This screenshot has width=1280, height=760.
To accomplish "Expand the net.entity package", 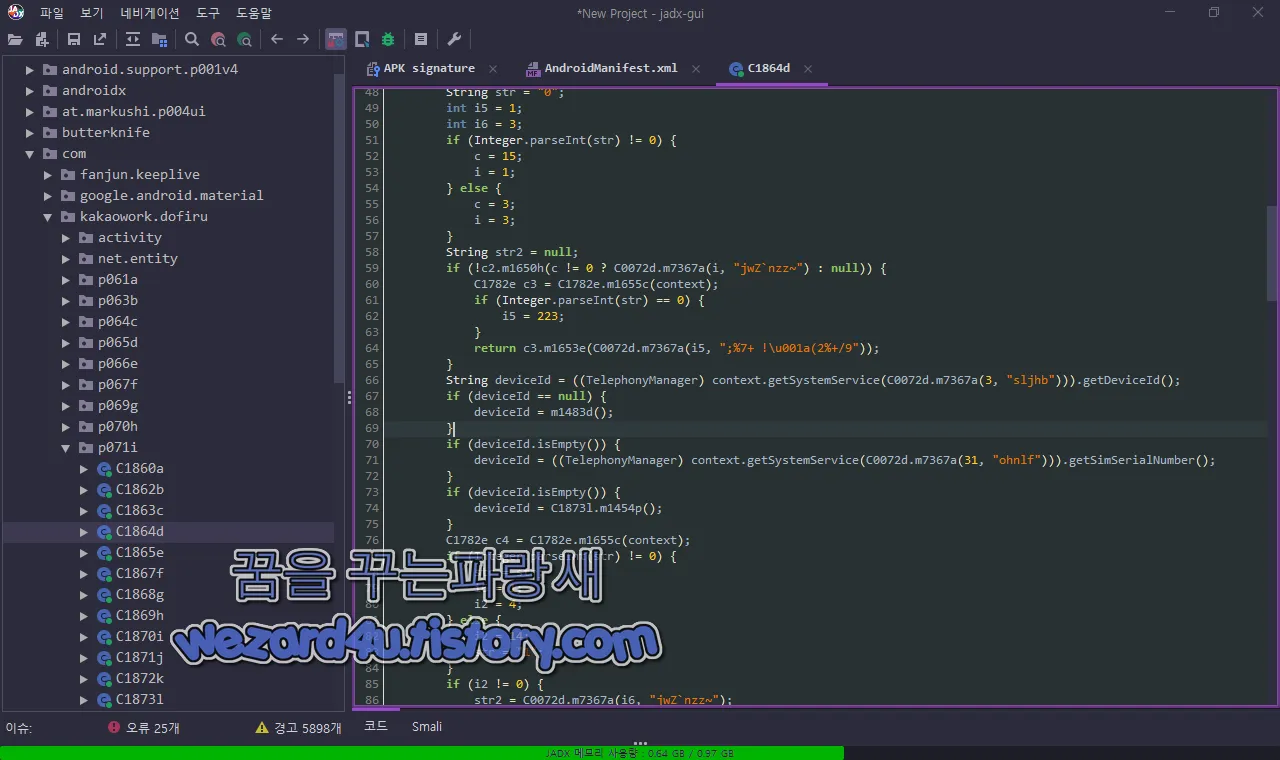I will pyautogui.click(x=66, y=258).
